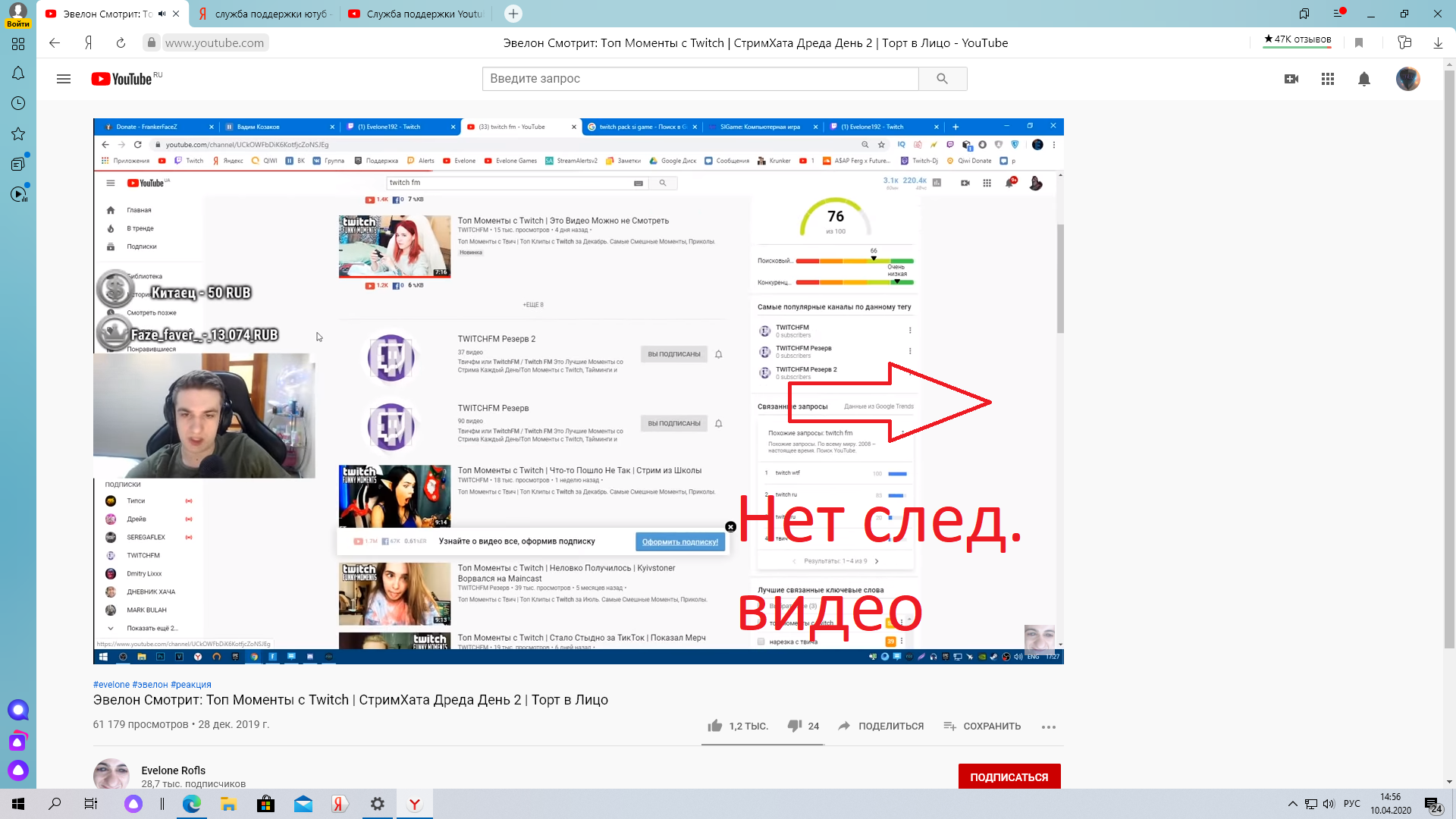Open the browser sidebar history clock icon
Screen dimensions: 1456x819
18,103
